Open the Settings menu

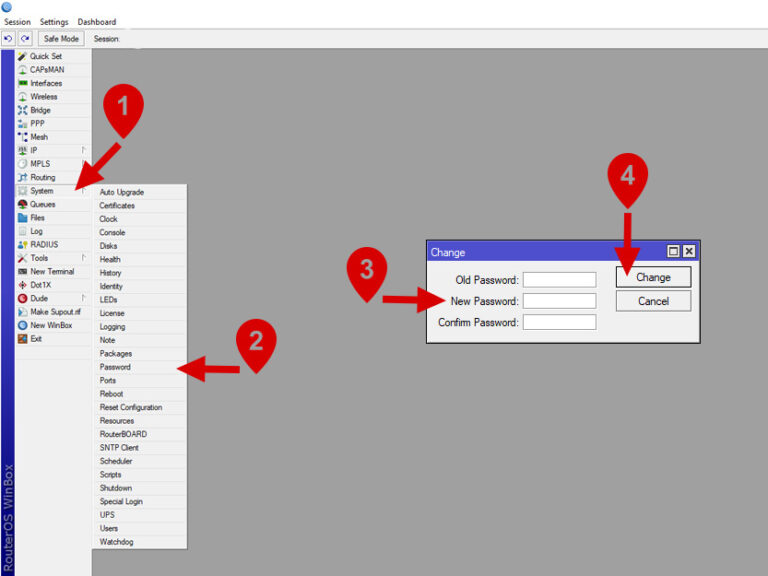pos(54,22)
